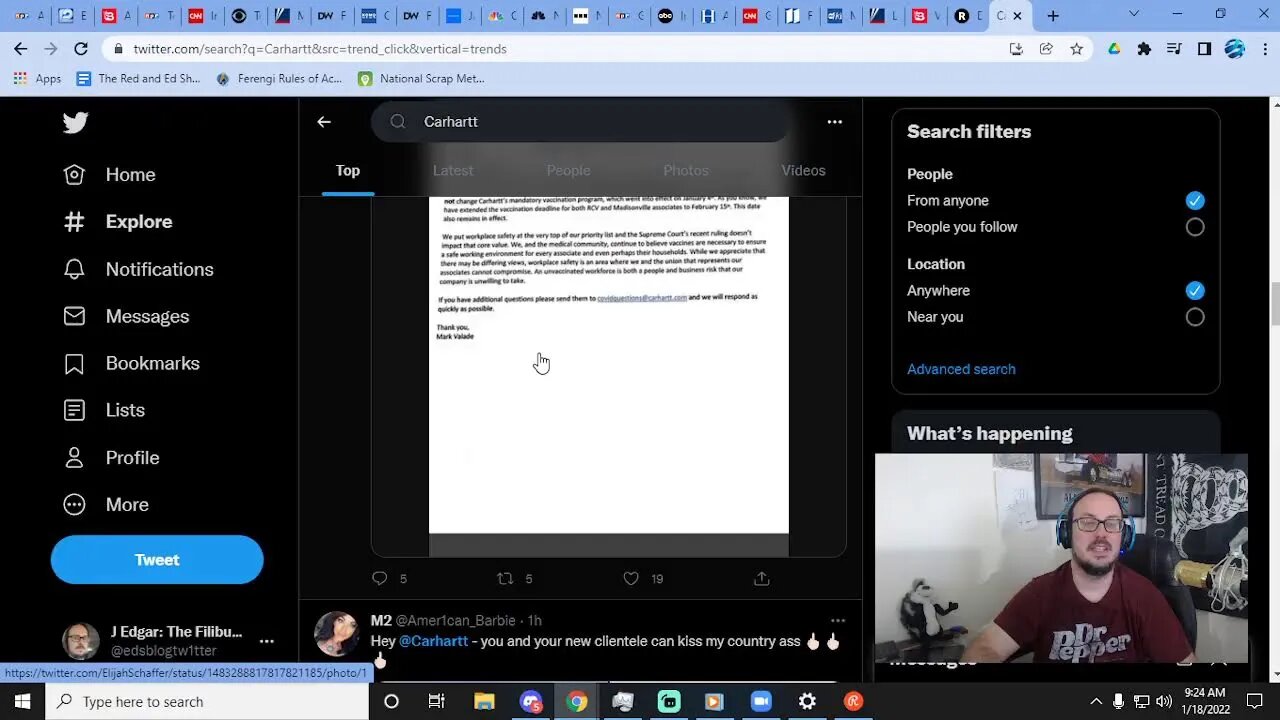Click the blue Tweet button
The height and width of the screenshot is (720, 1280).
(x=157, y=560)
